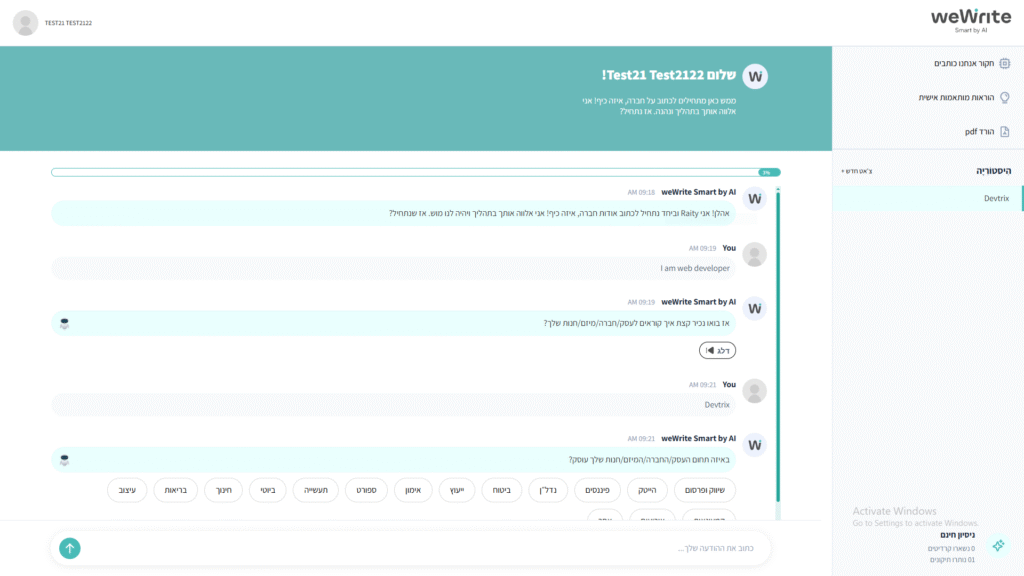
Task: Click the PDF file download icon
Action: 1004,131
